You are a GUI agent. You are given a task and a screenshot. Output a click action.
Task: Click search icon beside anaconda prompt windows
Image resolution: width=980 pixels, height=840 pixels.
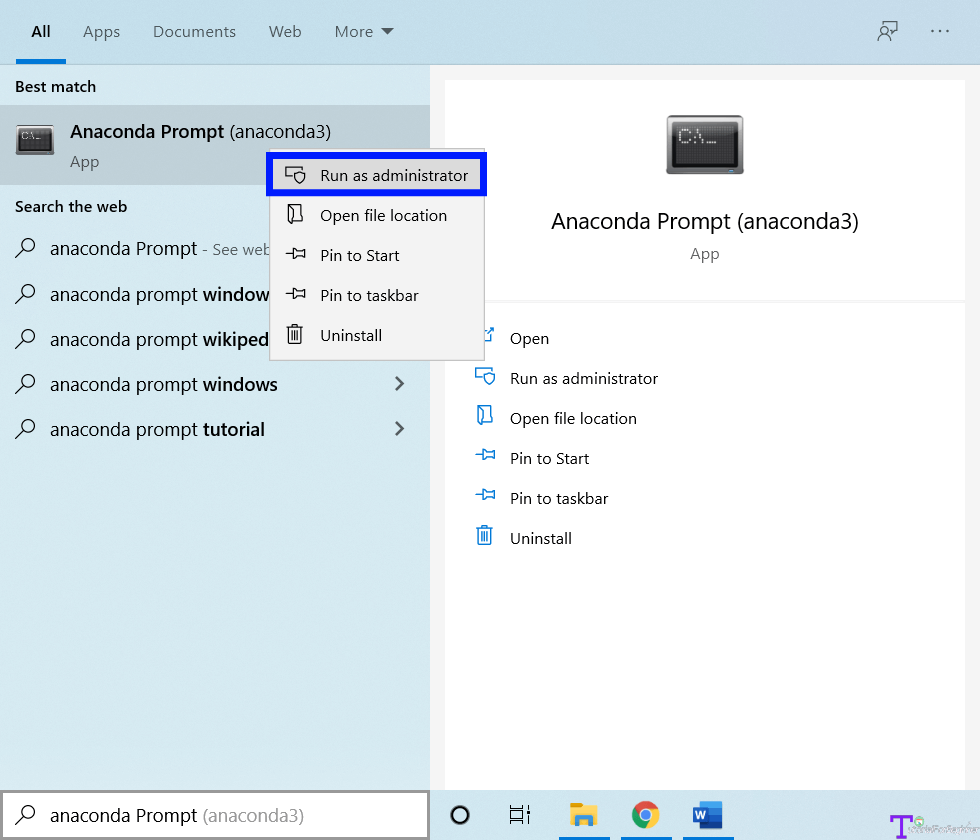click(25, 384)
